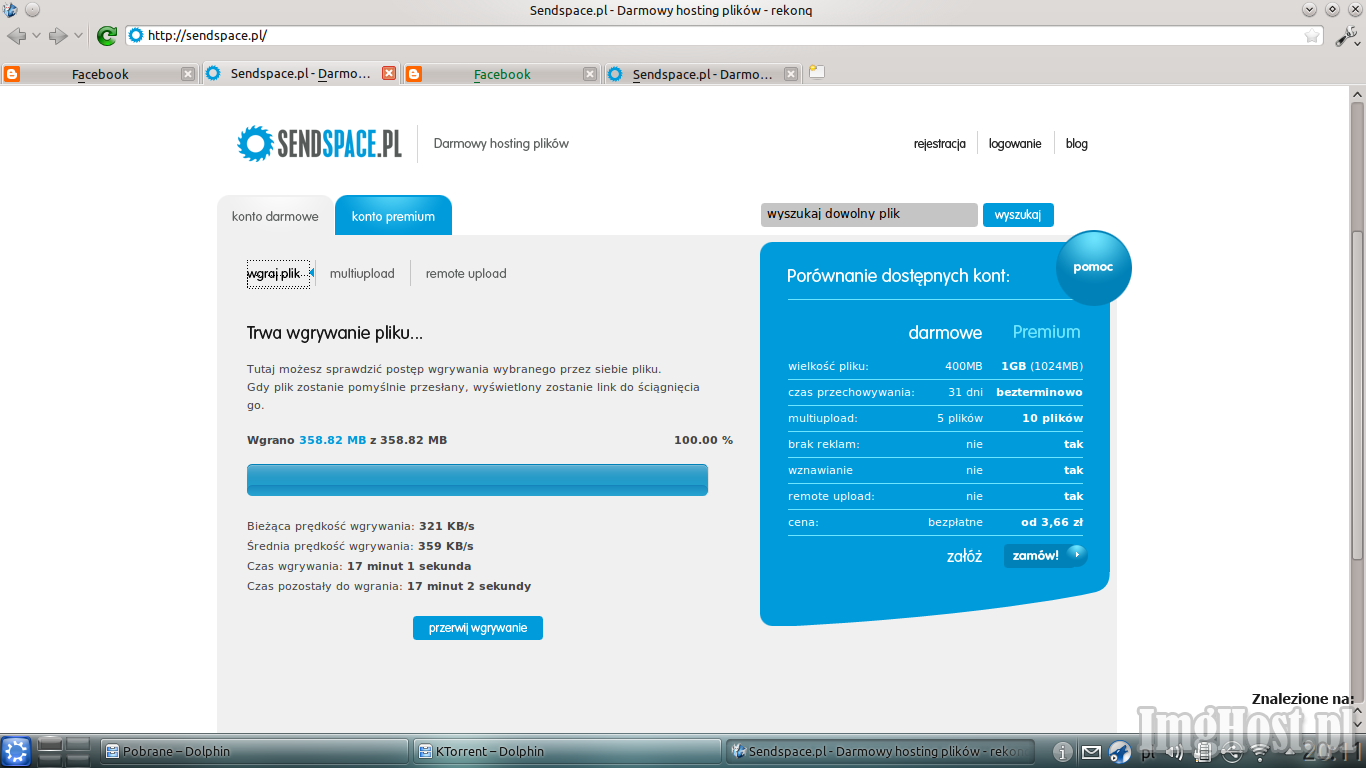Go forward using the browser forward arrow
1366x768 pixels.
coord(57,36)
